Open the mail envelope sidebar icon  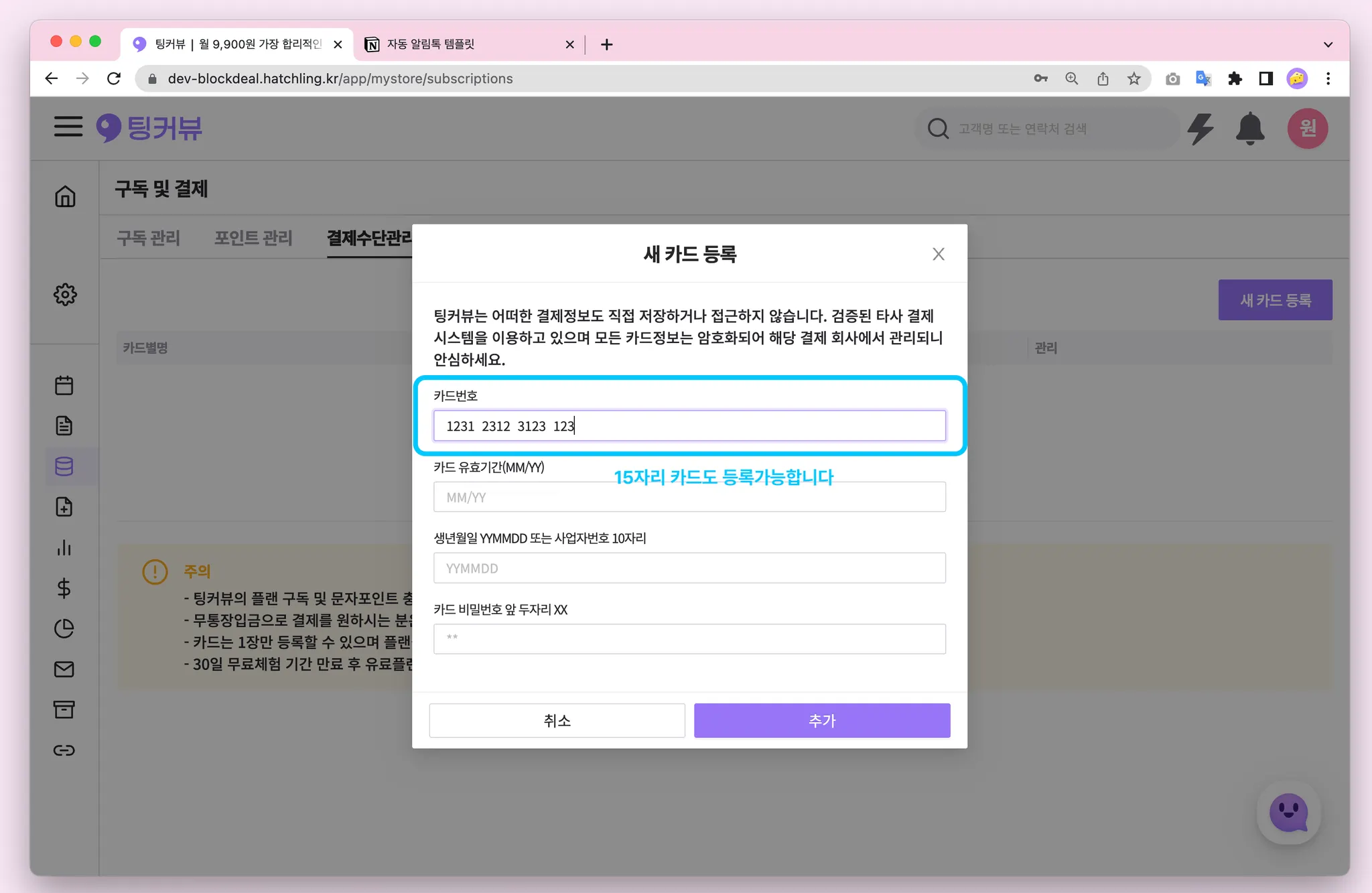click(64, 669)
